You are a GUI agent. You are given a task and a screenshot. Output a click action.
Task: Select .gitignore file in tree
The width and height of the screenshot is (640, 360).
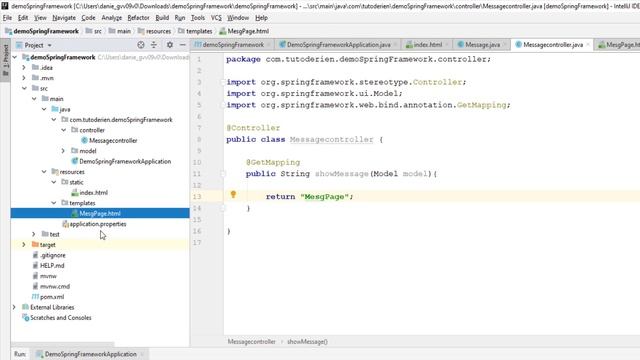pos(53,255)
